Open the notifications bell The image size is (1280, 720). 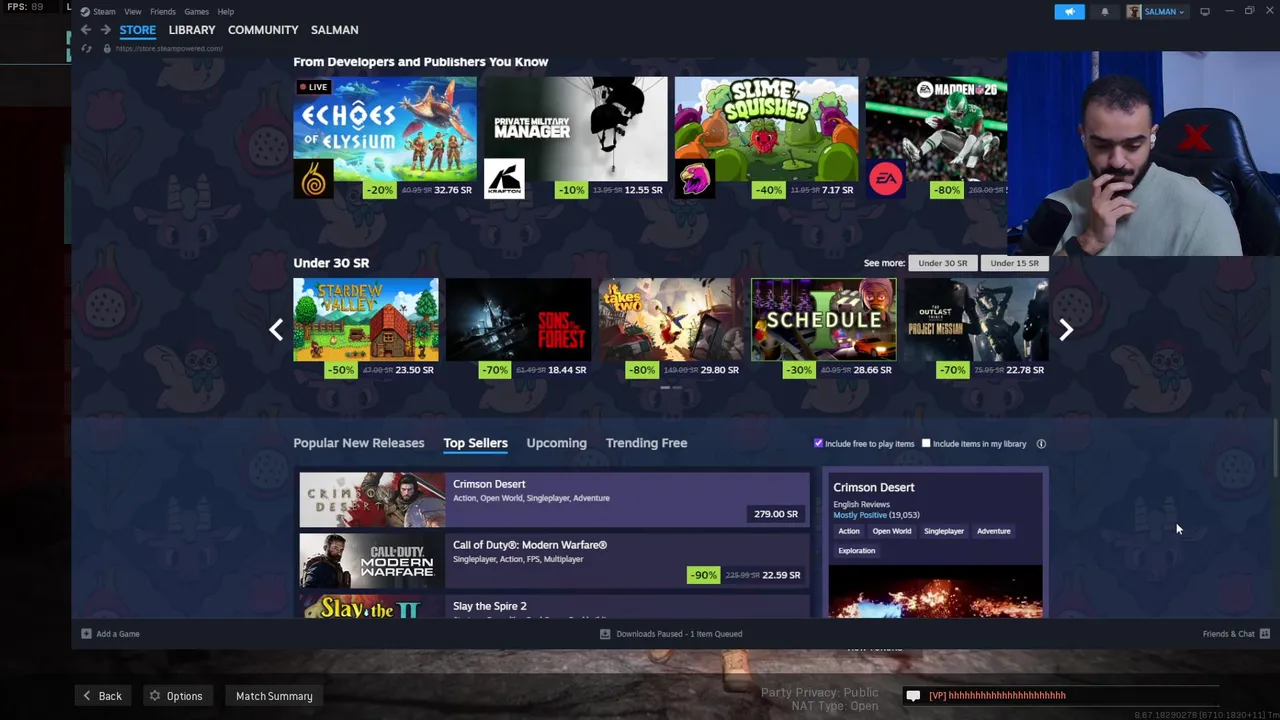coord(1105,11)
